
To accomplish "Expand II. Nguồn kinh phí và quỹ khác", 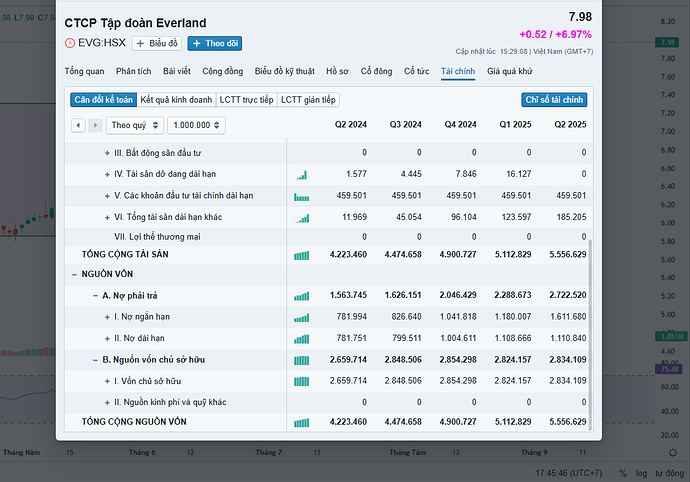I will tap(107, 402).
